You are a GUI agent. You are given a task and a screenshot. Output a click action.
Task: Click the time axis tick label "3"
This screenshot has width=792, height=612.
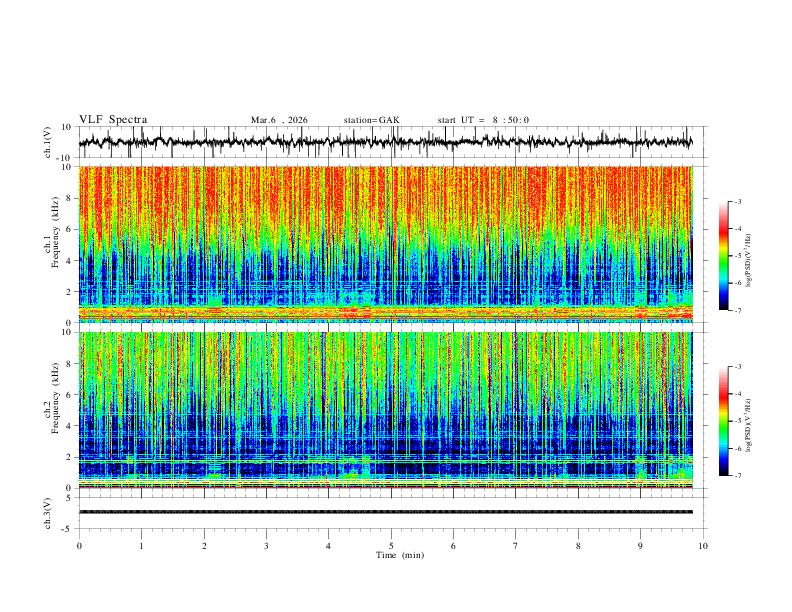pyautogui.click(x=266, y=546)
